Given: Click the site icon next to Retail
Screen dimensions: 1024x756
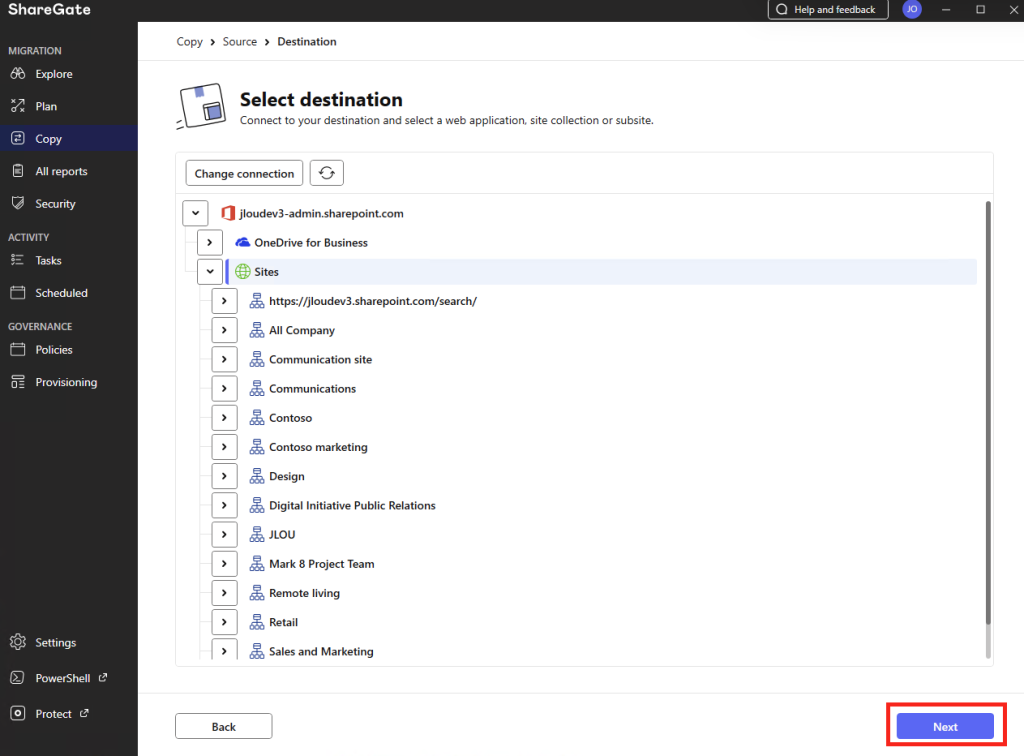Looking at the screenshot, I should click(x=257, y=622).
